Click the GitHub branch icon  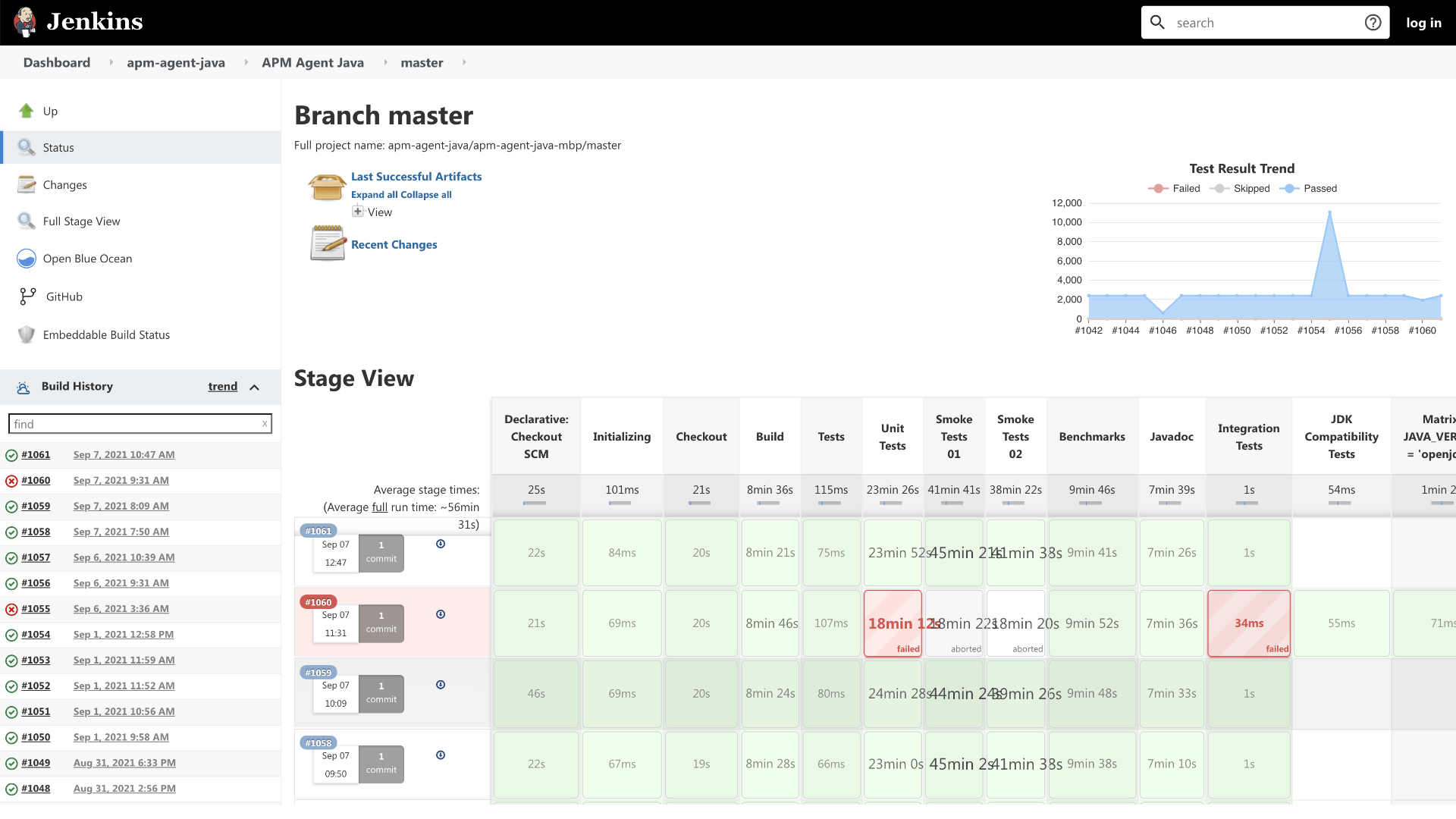28,297
